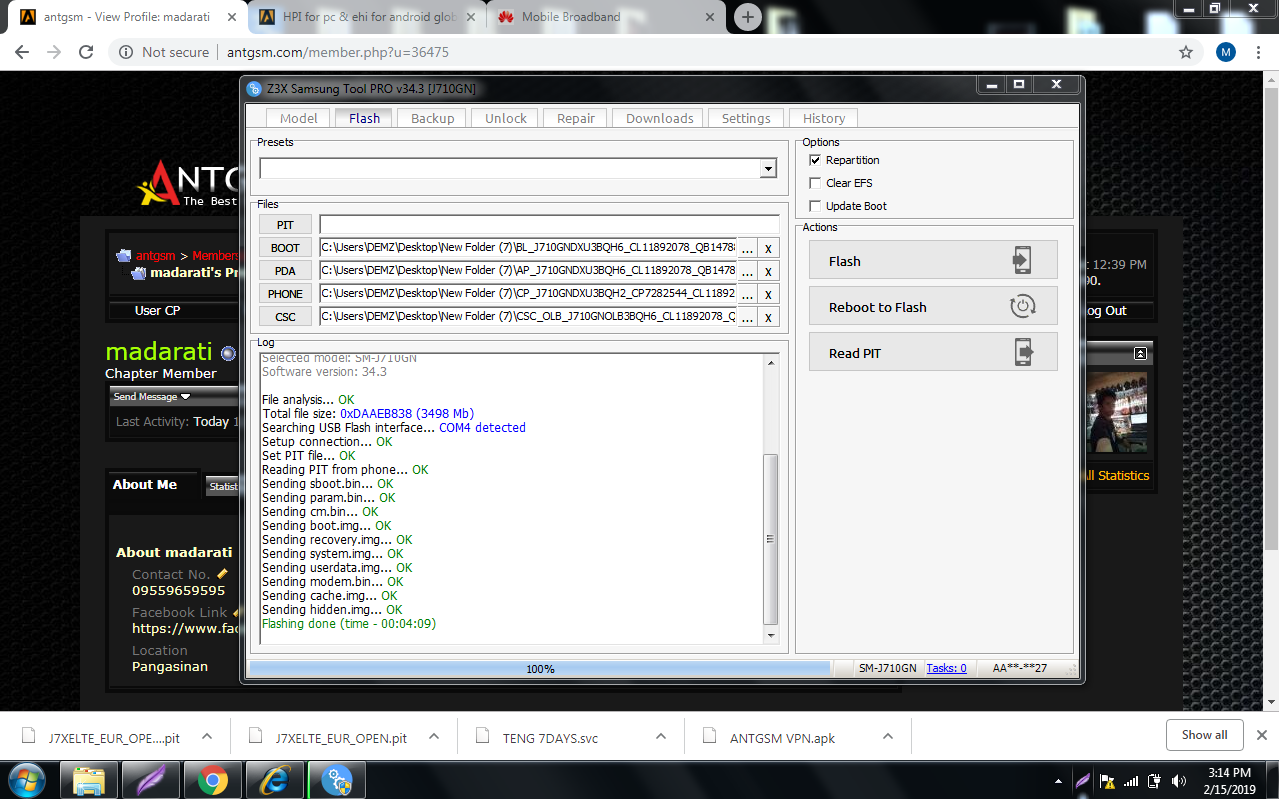Bookmark page with star icon
The image size is (1279, 799).
(x=1186, y=52)
